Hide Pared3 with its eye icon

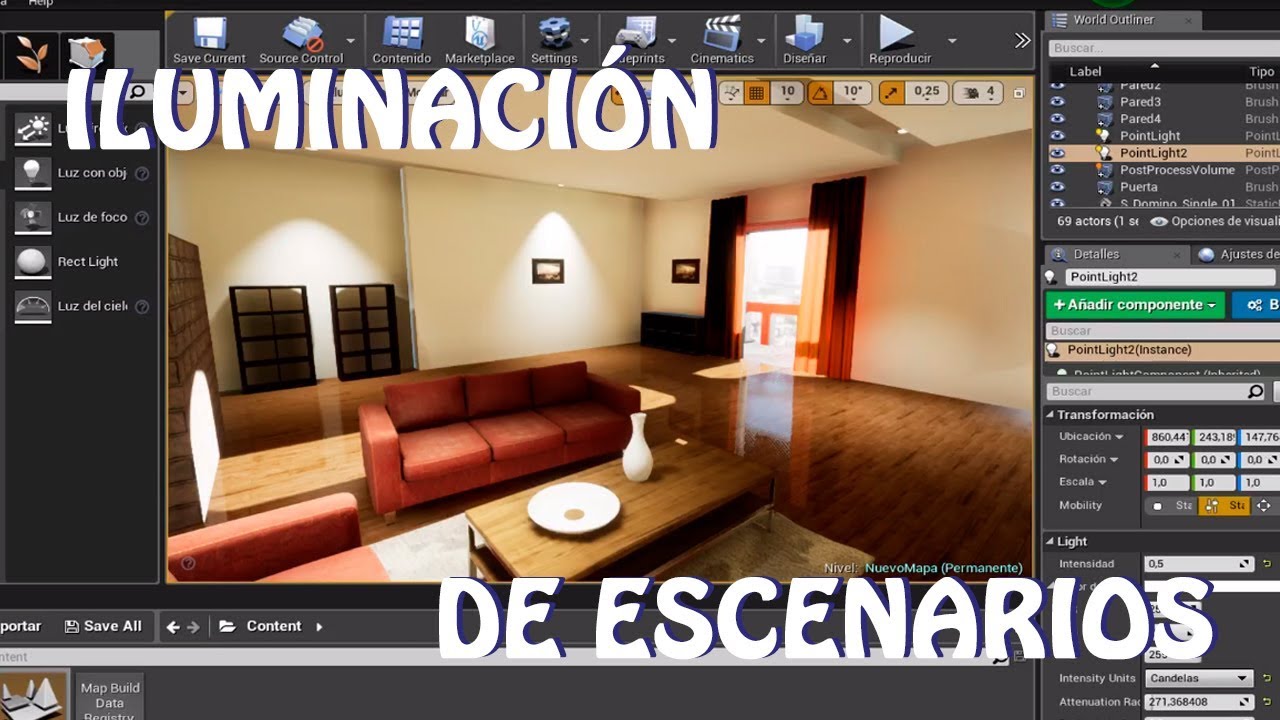[x=1057, y=102]
